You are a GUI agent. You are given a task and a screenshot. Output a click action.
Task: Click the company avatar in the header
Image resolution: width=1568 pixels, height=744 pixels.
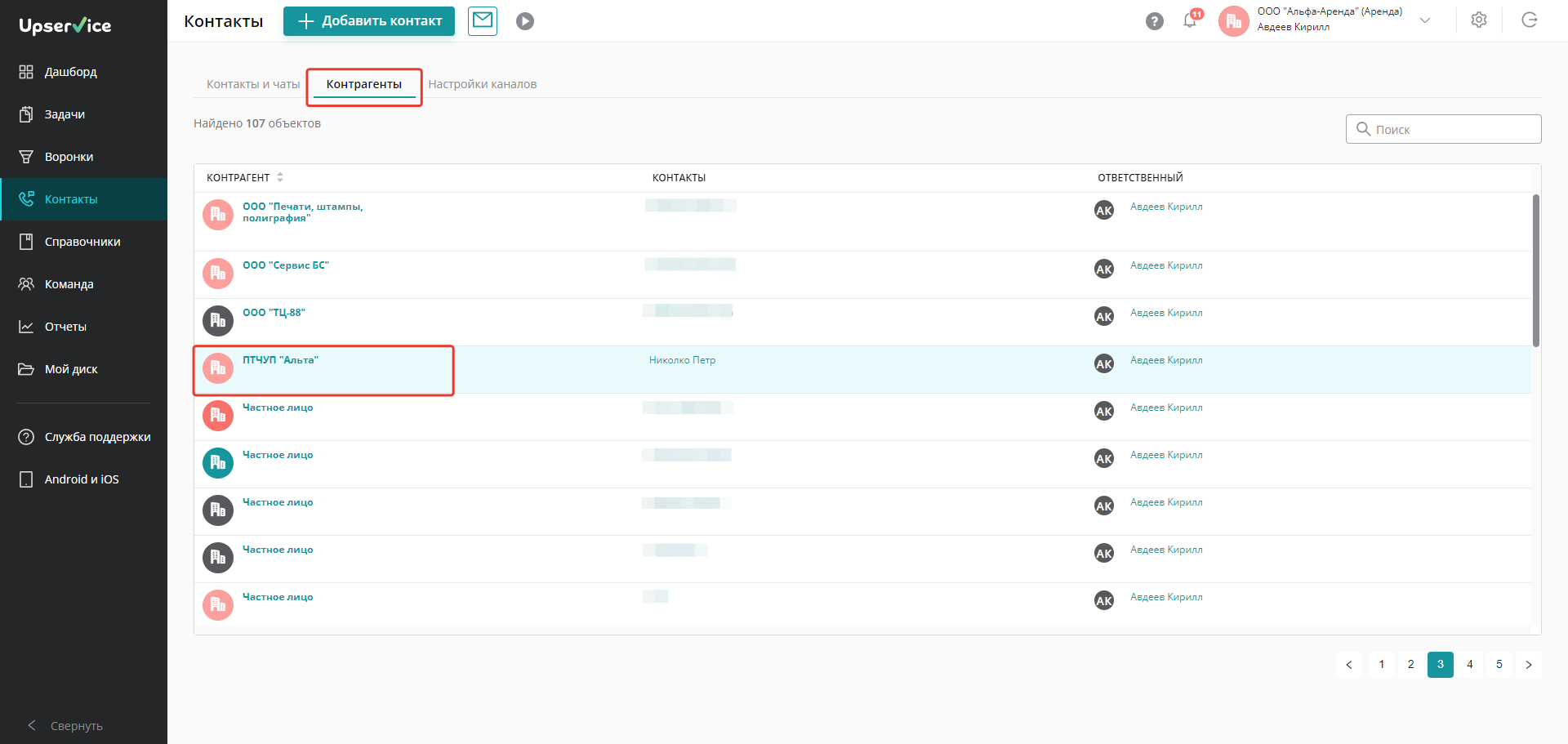click(1233, 21)
